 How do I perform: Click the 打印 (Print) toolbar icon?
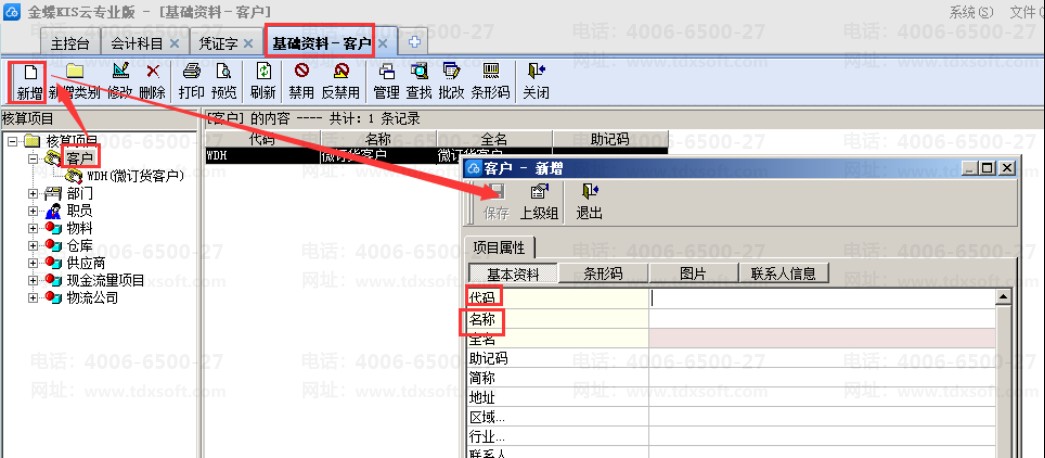point(191,71)
